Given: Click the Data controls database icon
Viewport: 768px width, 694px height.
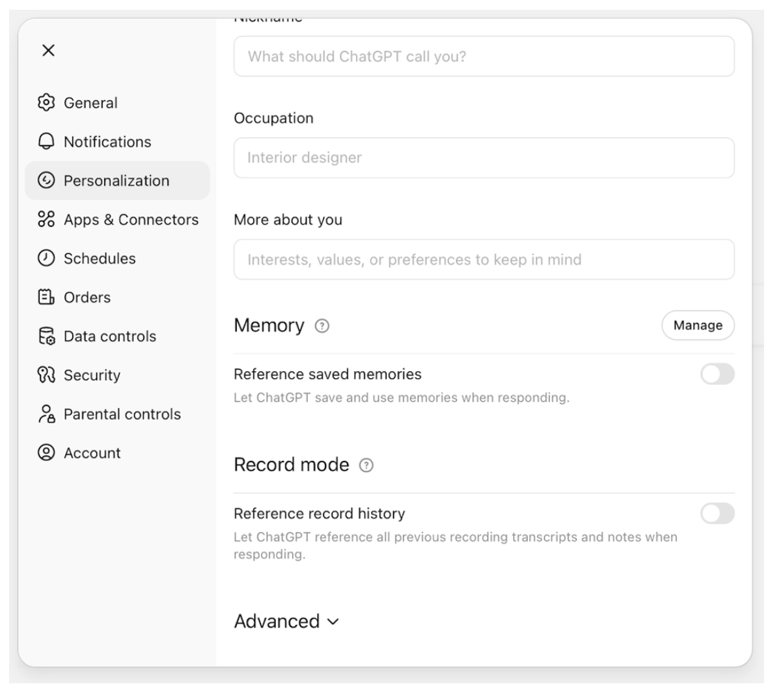Looking at the screenshot, I should (x=46, y=336).
